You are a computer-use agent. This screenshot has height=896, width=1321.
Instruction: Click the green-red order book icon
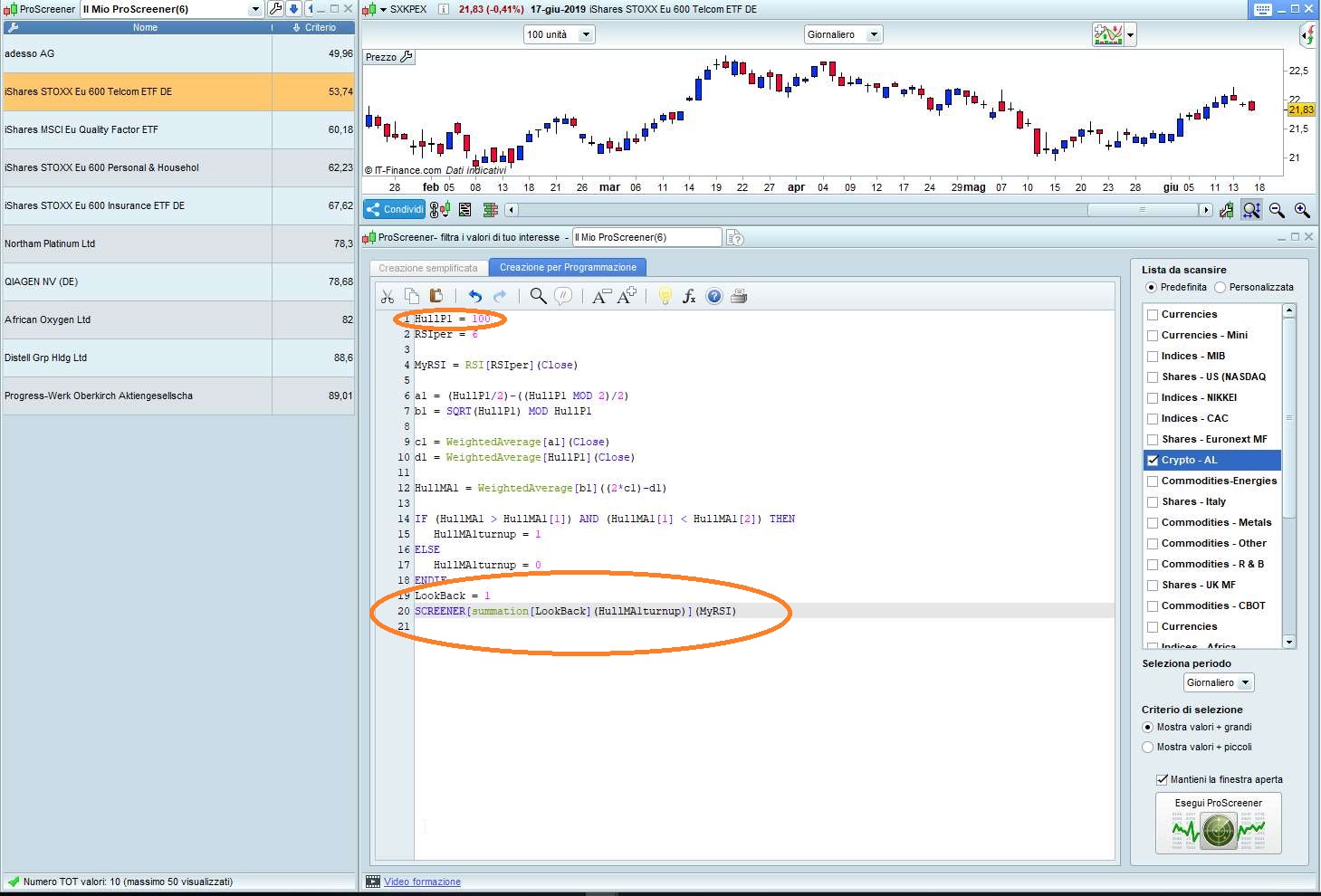tap(491, 210)
